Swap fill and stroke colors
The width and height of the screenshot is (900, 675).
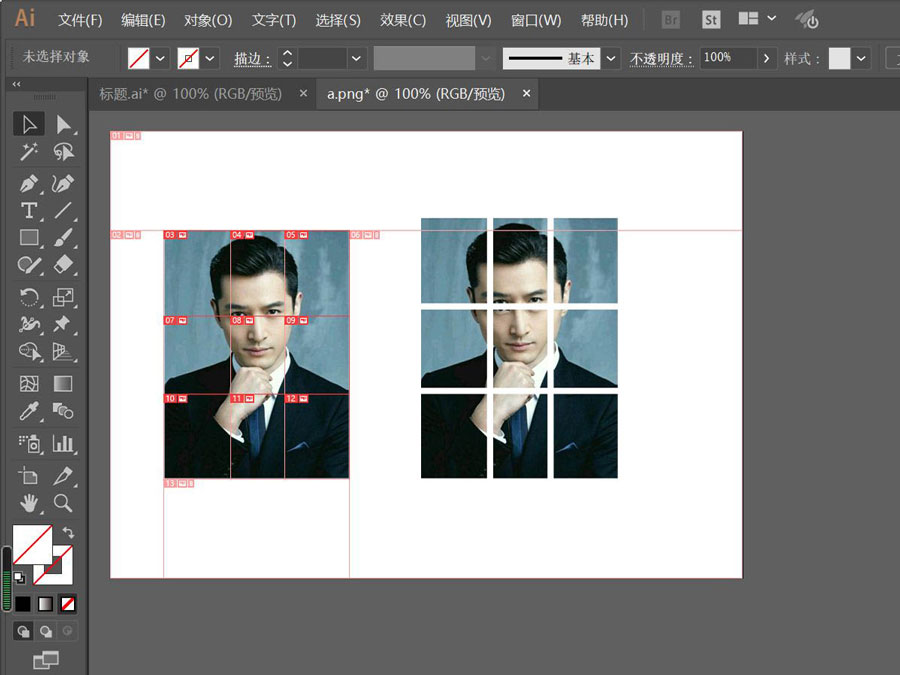pos(68,533)
